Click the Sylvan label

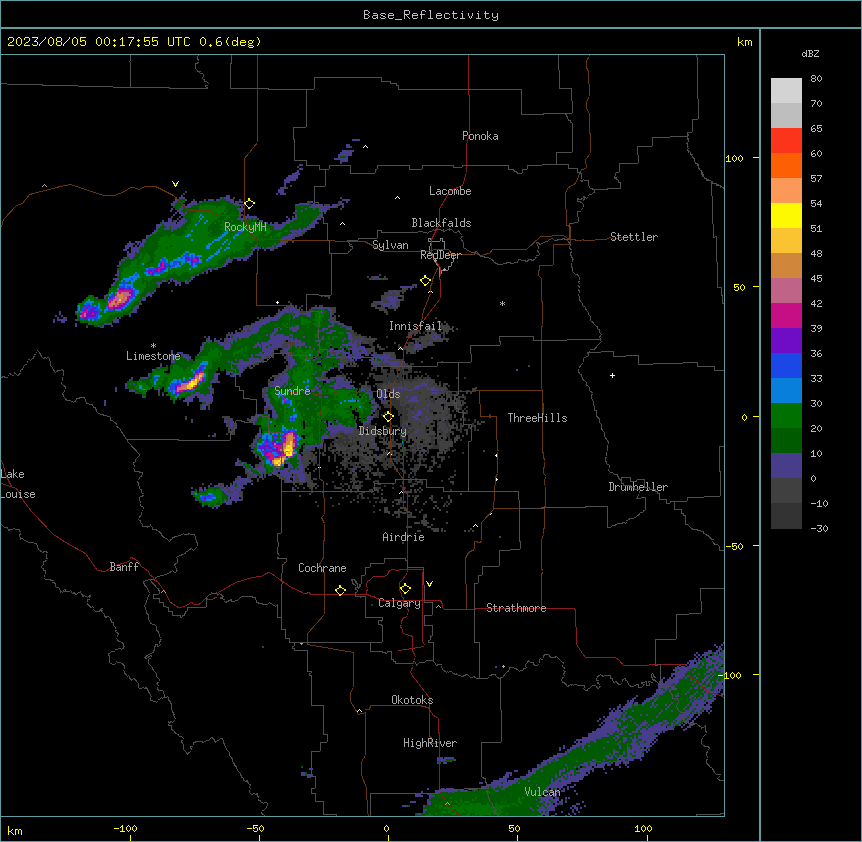click(x=390, y=245)
